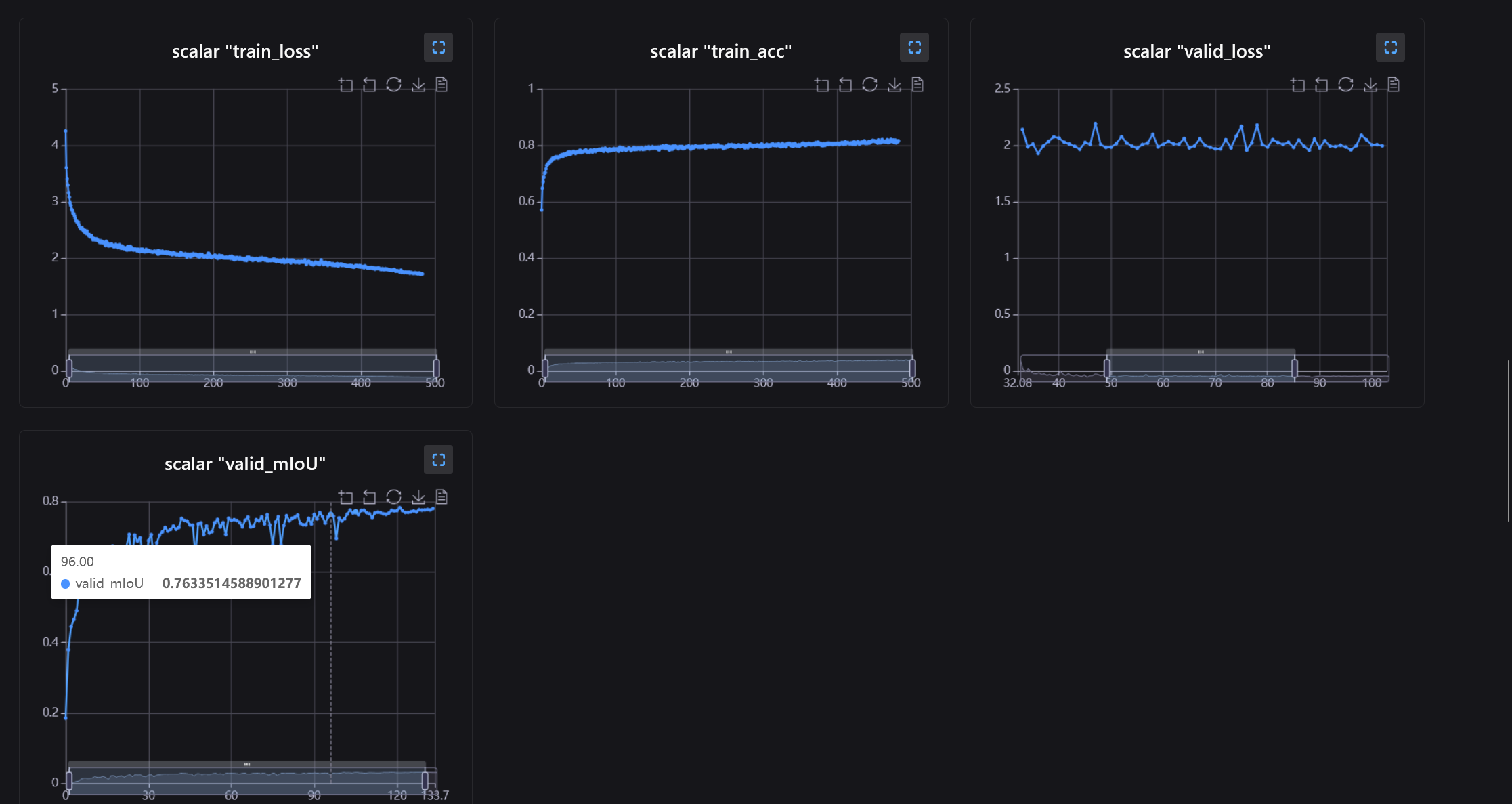Expand valid_loss chart to fullscreen

tap(1390, 47)
